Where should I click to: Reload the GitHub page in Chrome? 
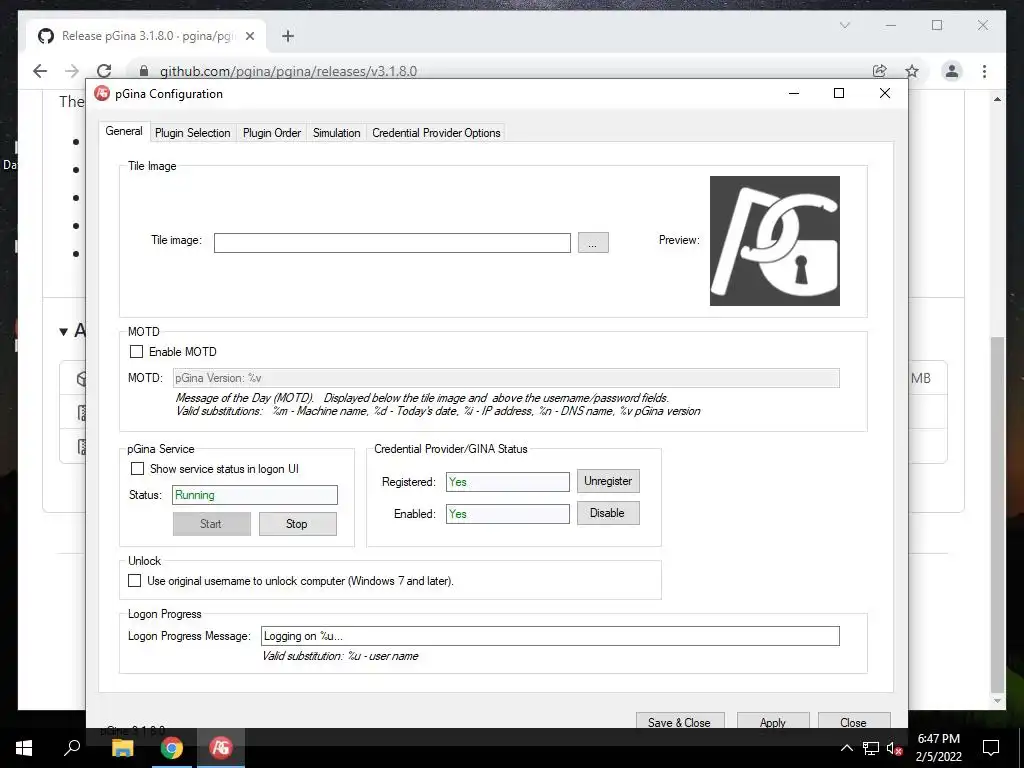pyautogui.click(x=104, y=71)
